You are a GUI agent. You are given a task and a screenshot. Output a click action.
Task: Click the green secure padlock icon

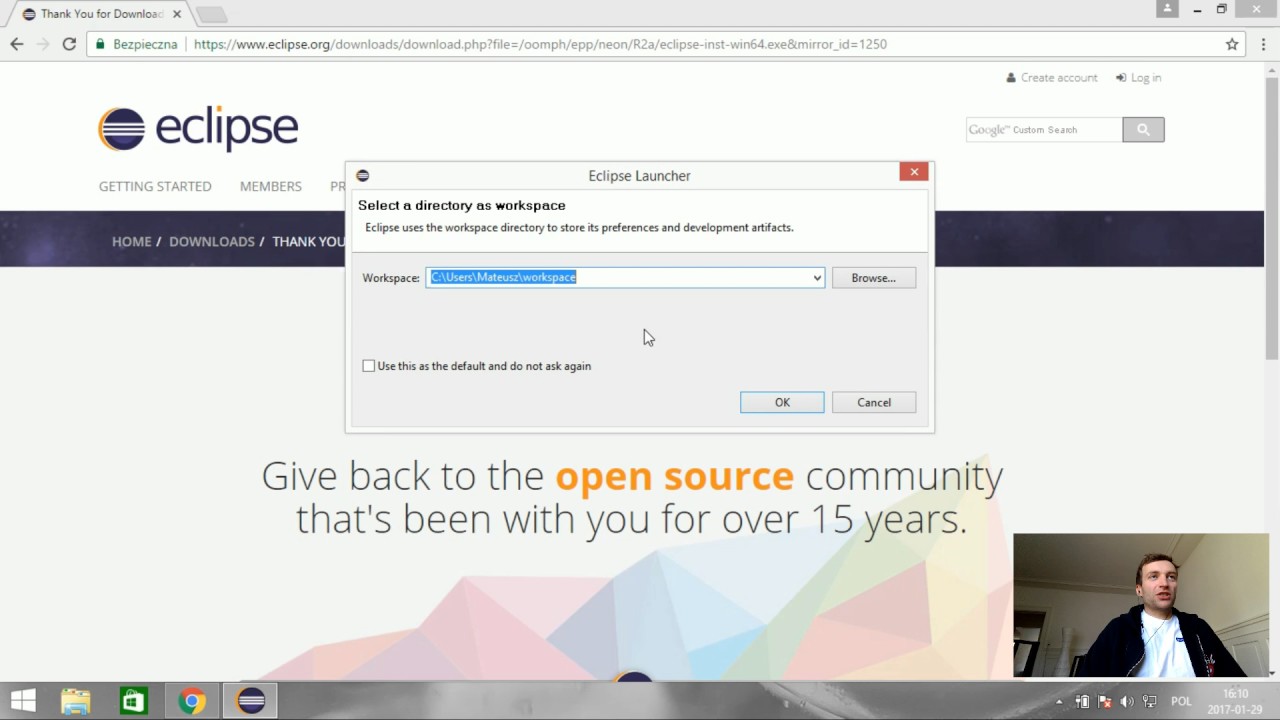point(99,44)
